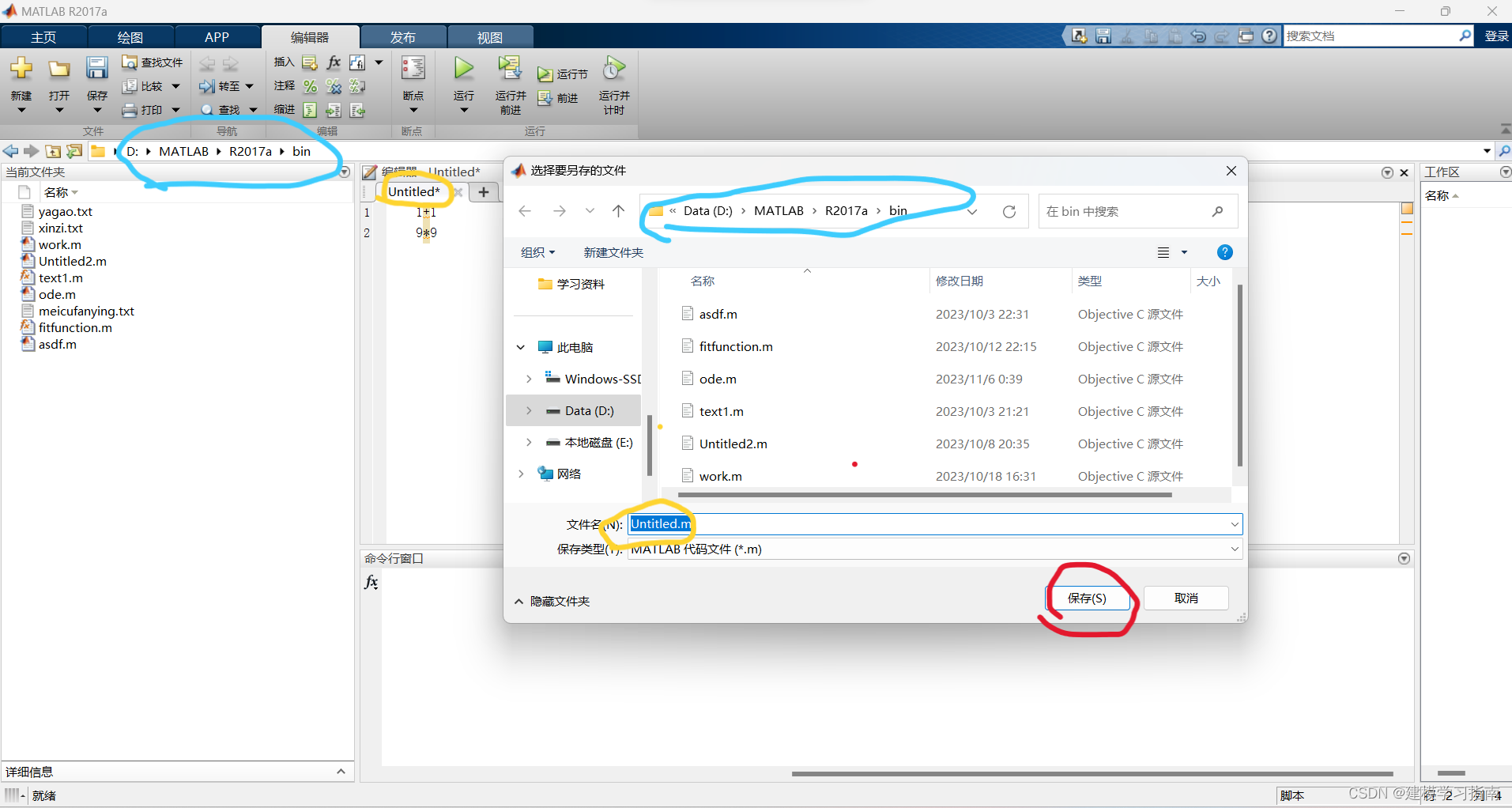Open the 运行 dropdown arrow below Run
Image resolution: width=1512 pixels, height=808 pixels.
pyautogui.click(x=464, y=110)
